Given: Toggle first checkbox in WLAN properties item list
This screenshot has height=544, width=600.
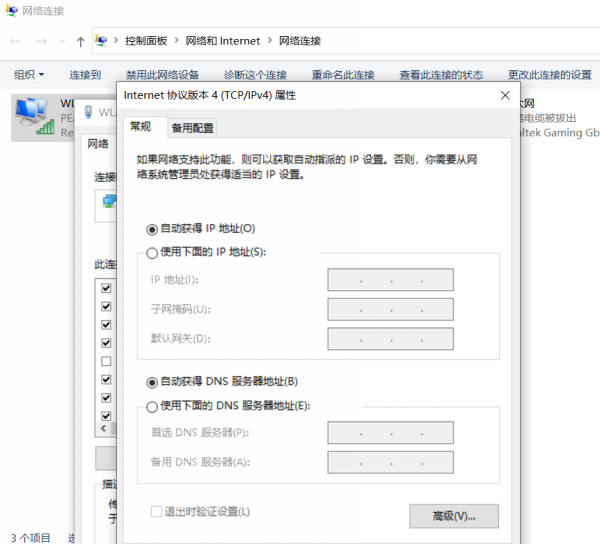Looking at the screenshot, I should tap(106, 288).
